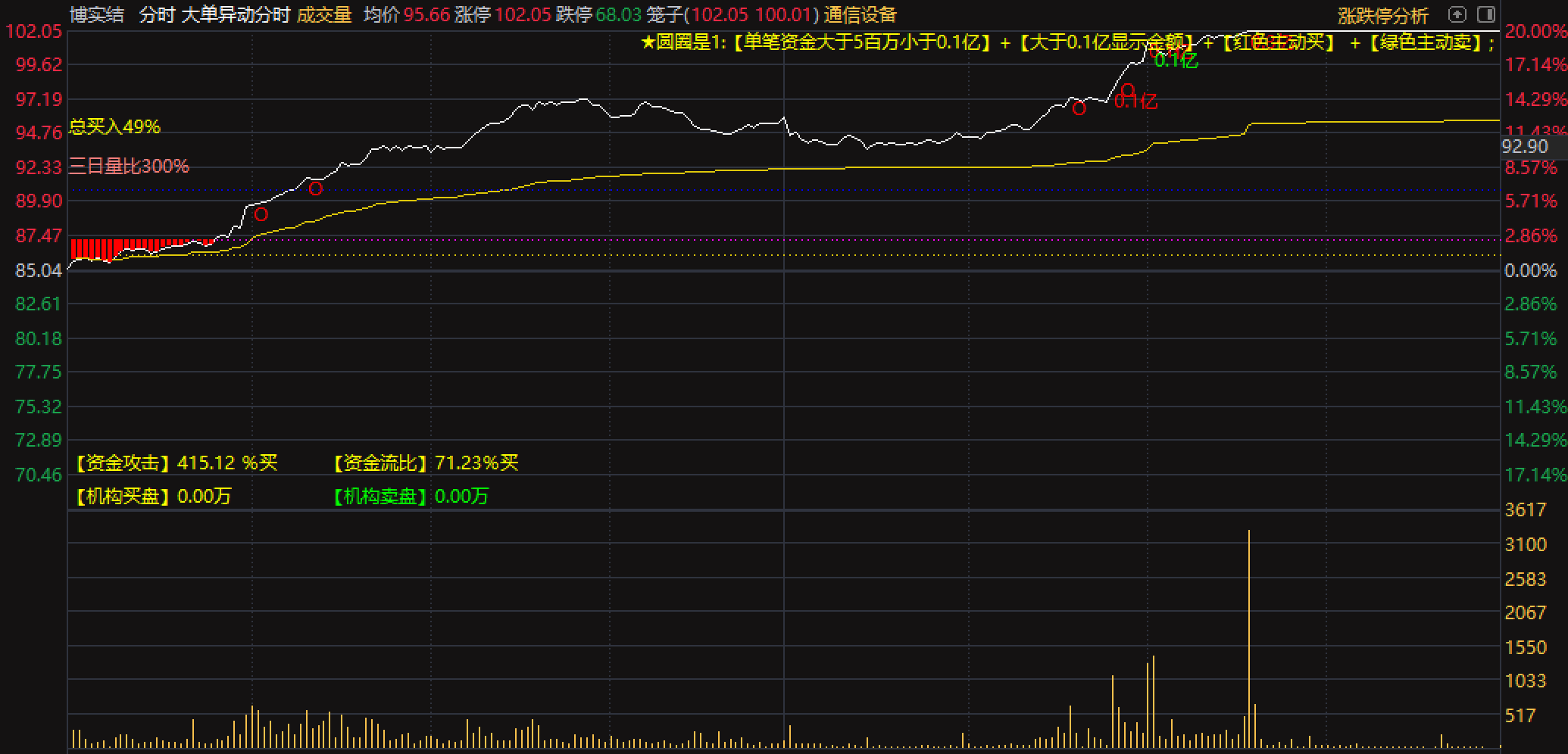
Task: Click red circle marker on the blue dotted line
Action: tap(315, 188)
